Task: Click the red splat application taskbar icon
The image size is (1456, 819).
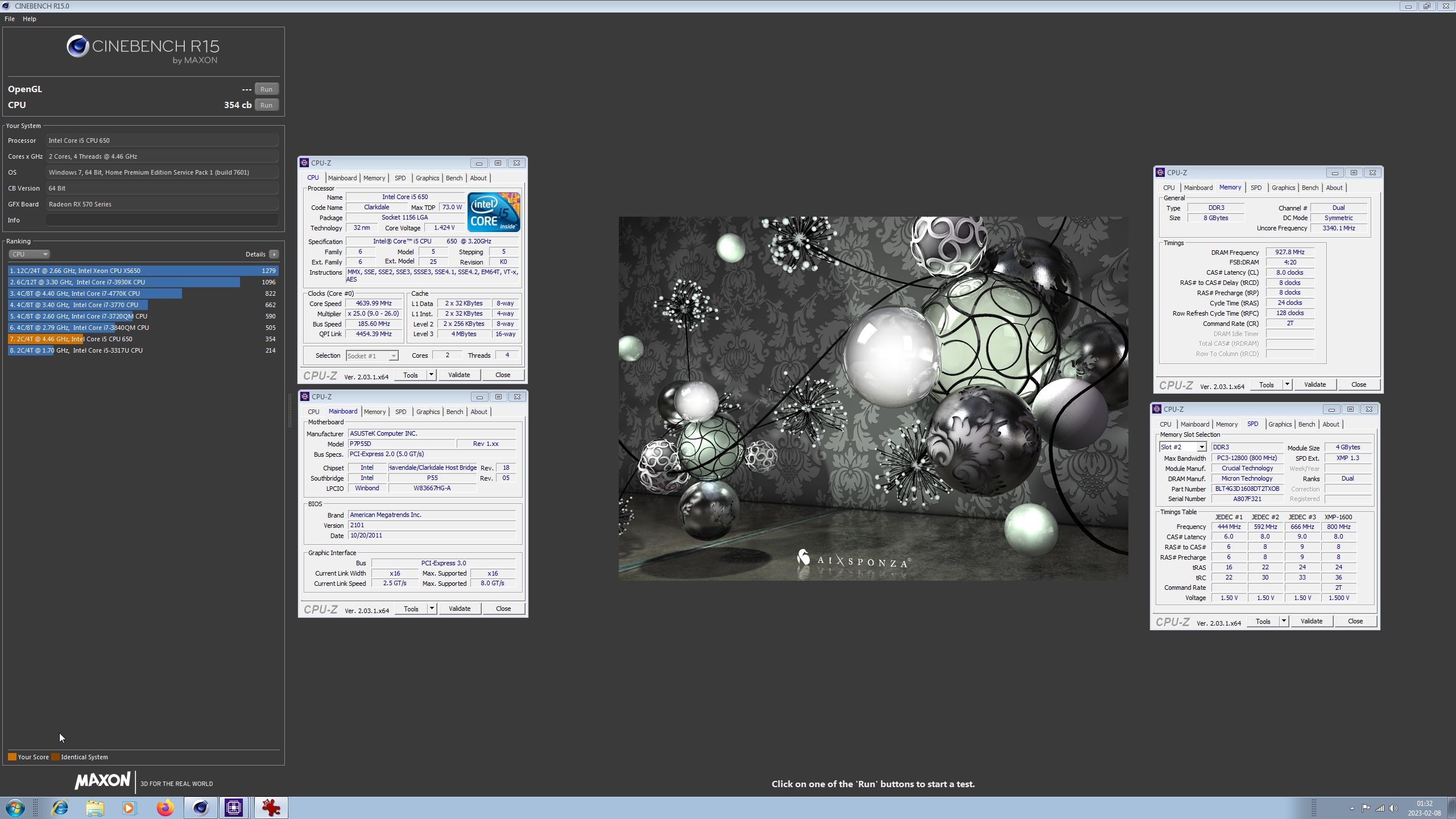Action: [271, 808]
